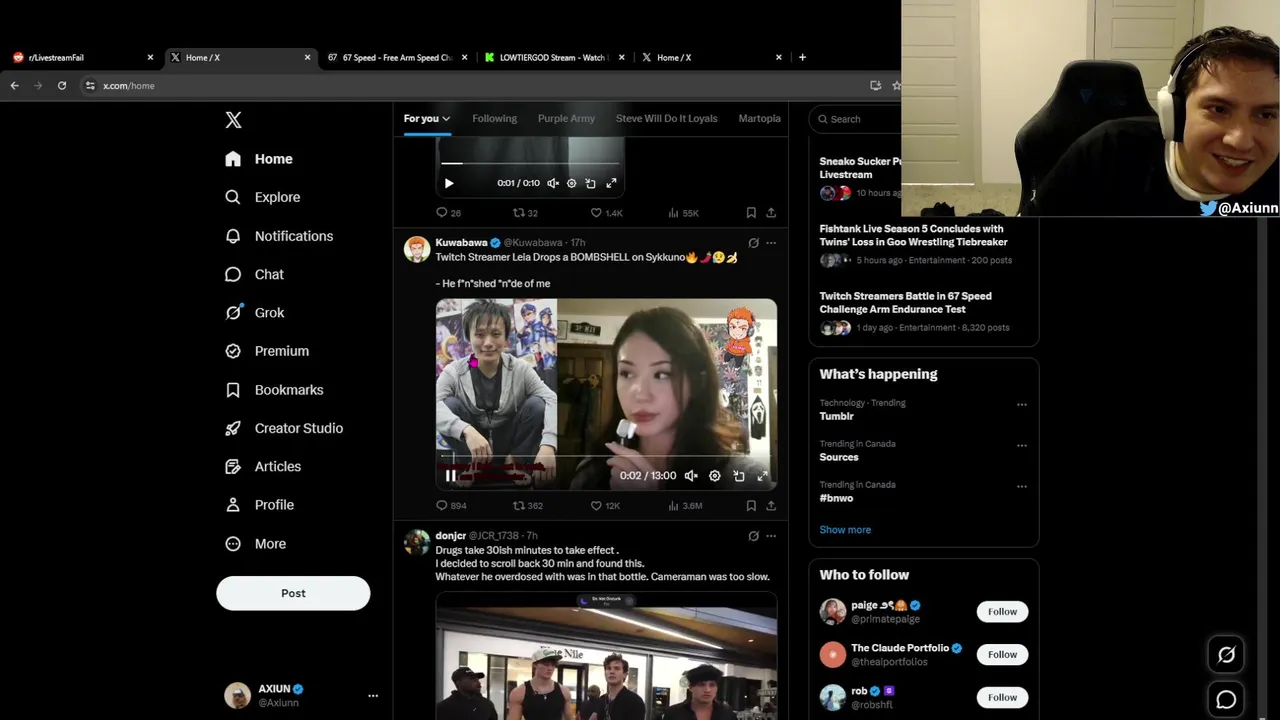View 3.6M views analytics
Image resolution: width=1280 pixels, height=720 pixels.
click(685, 506)
